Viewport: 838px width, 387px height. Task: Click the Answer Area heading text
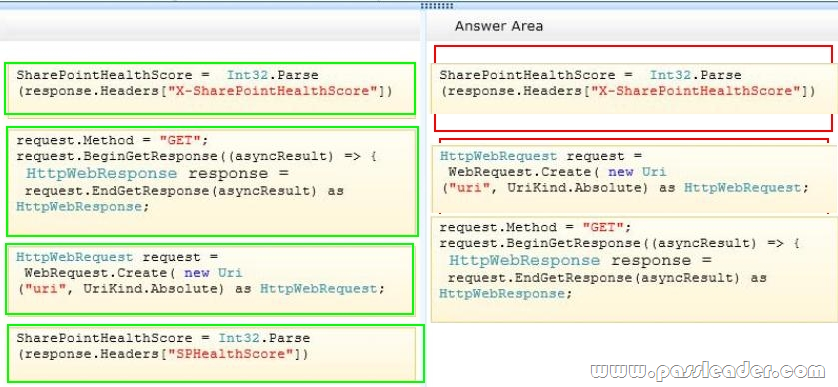(499, 26)
